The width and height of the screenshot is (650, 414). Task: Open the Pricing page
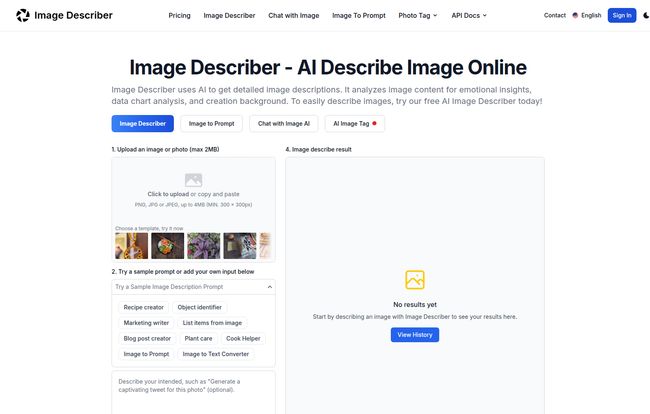[179, 15]
